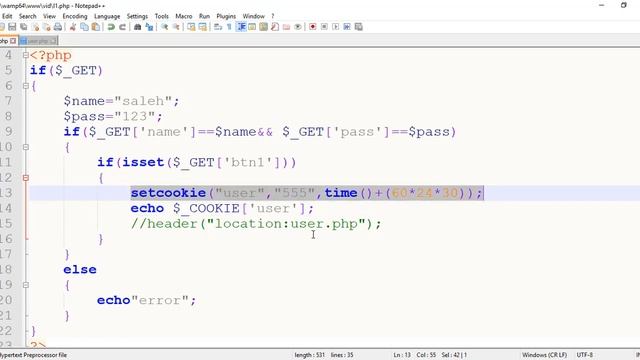Toggle synchronized horizontal scrolling
The height and width of the screenshot is (360, 640).
202,27
